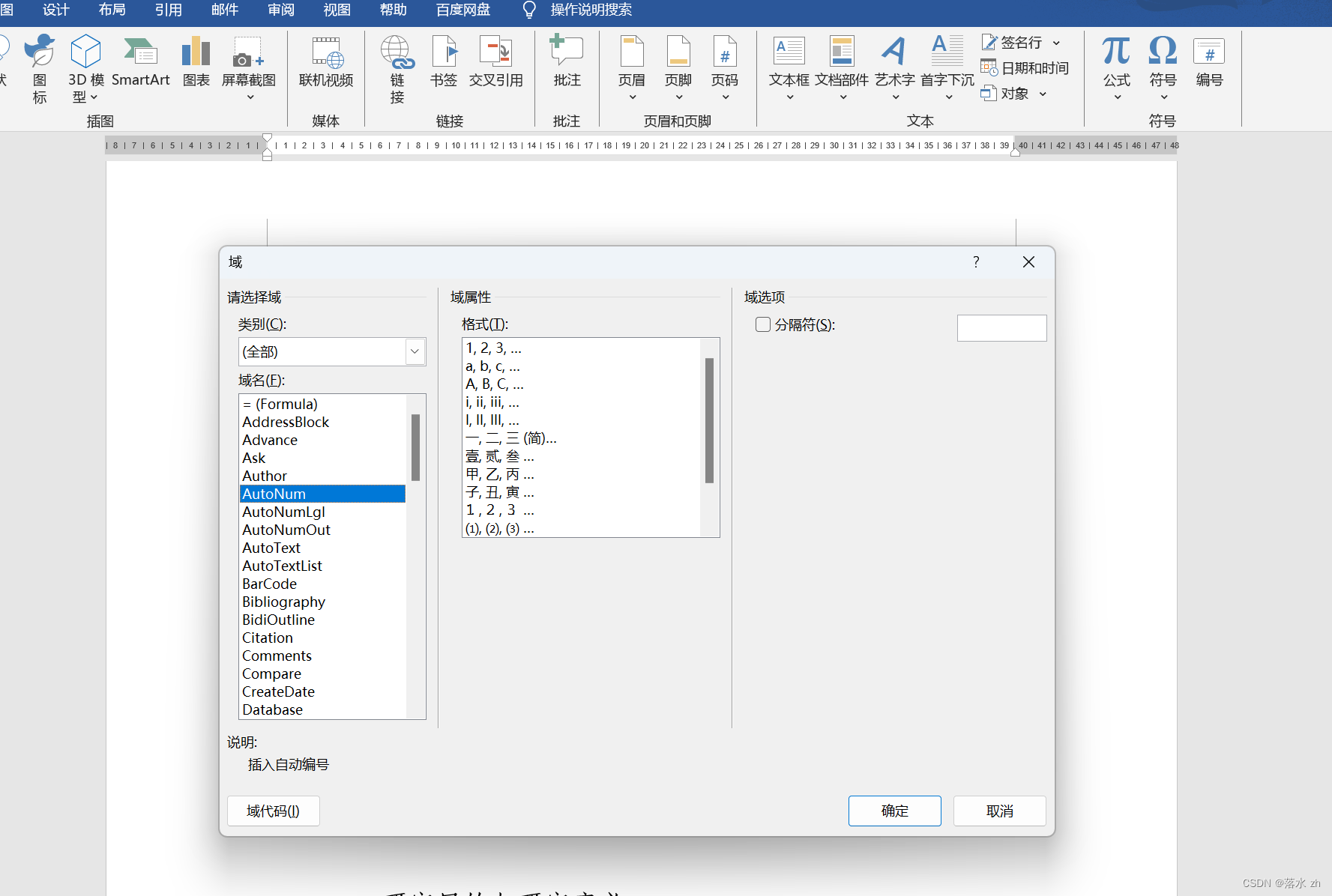Insert a 签名行 signature line
The height and width of the screenshot is (896, 1332).
tap(1013, 43)
